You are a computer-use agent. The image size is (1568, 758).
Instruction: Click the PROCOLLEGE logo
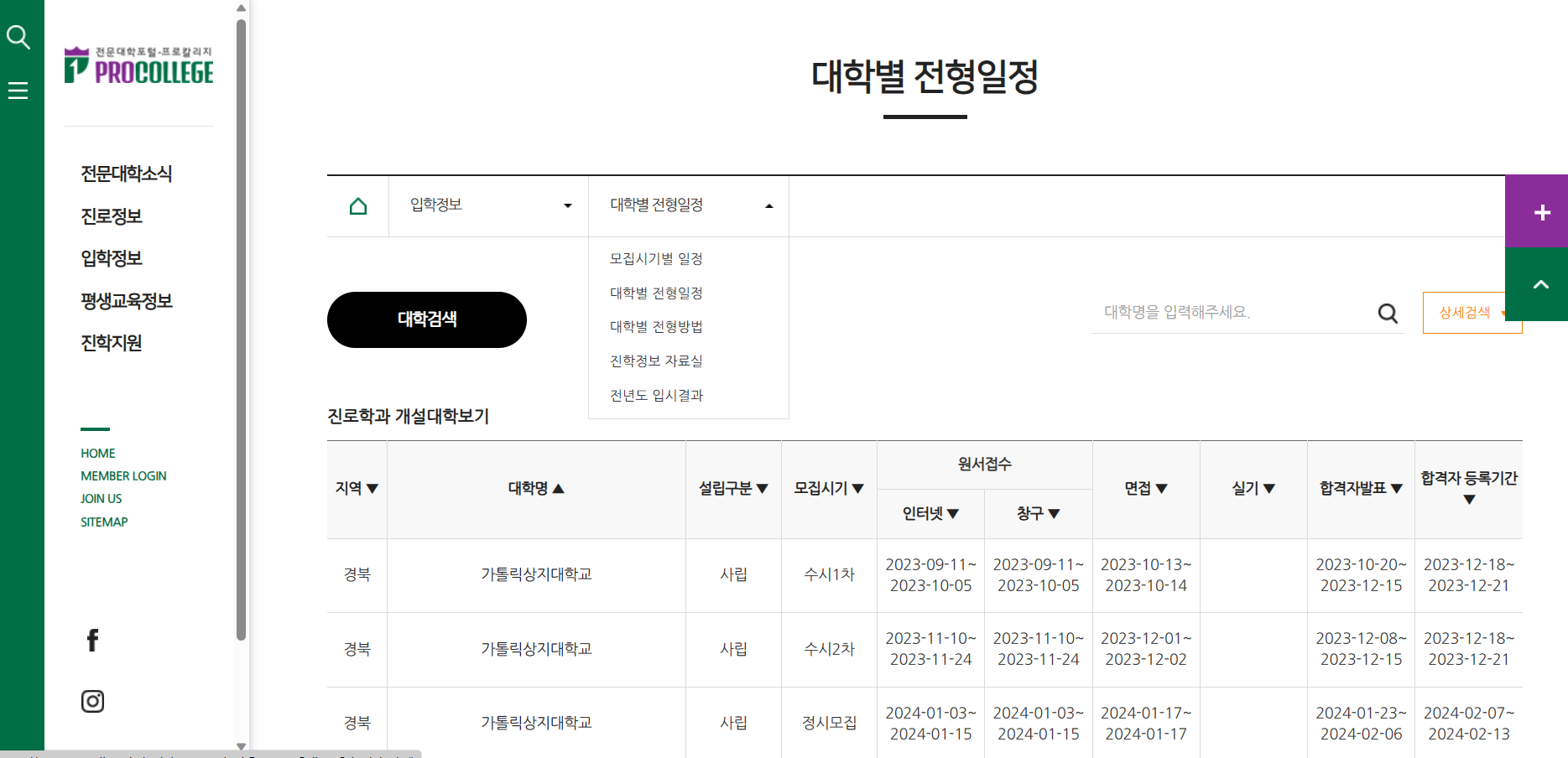point(138,65)
